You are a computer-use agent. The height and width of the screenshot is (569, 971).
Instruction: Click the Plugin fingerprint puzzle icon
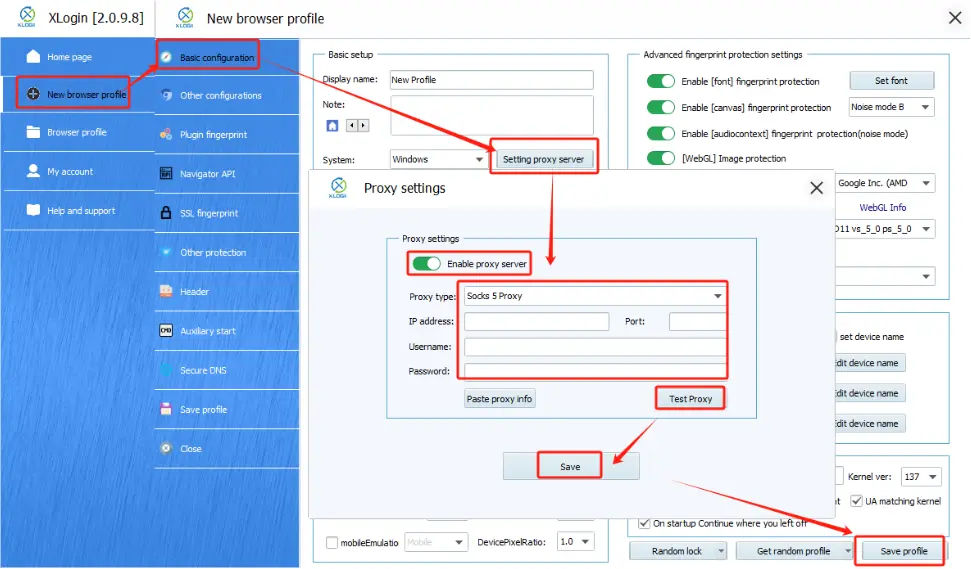(166, 134)
